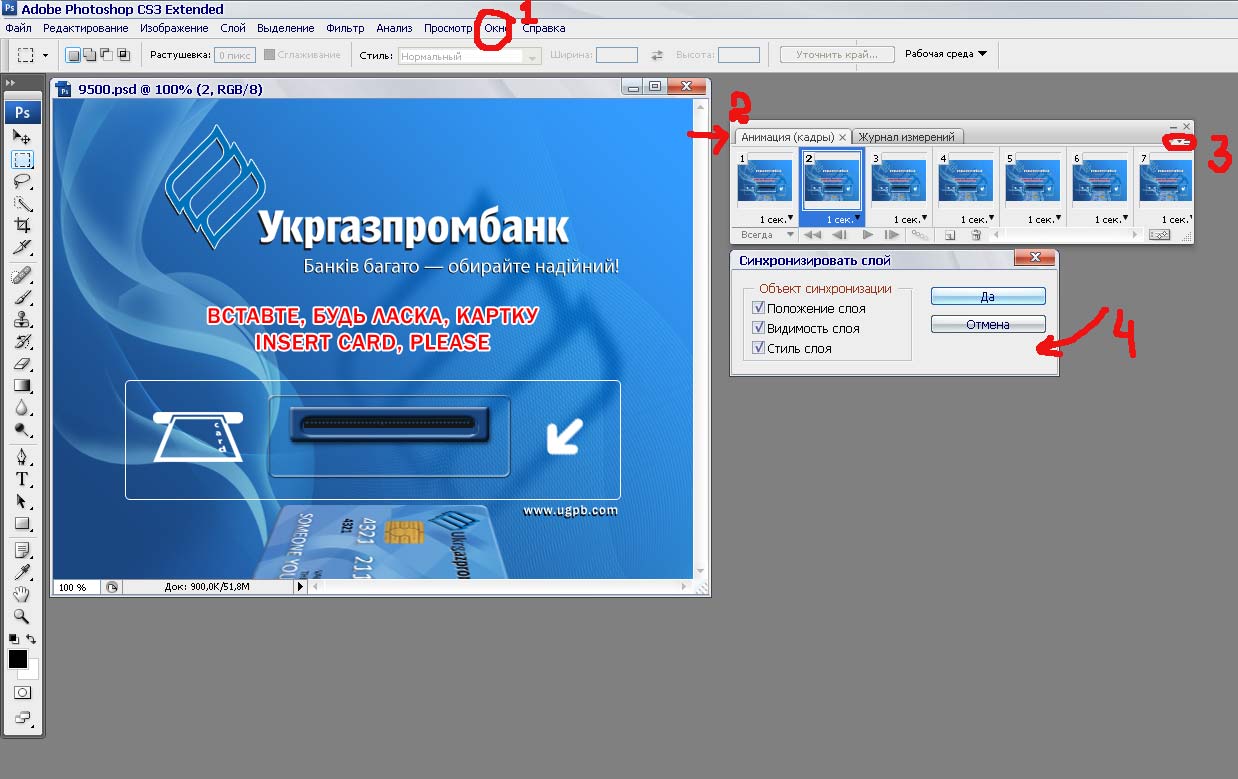This screenshot has width=1238, height=779.
Task: Select the Eyedropper tool
Action: (22, 573)
